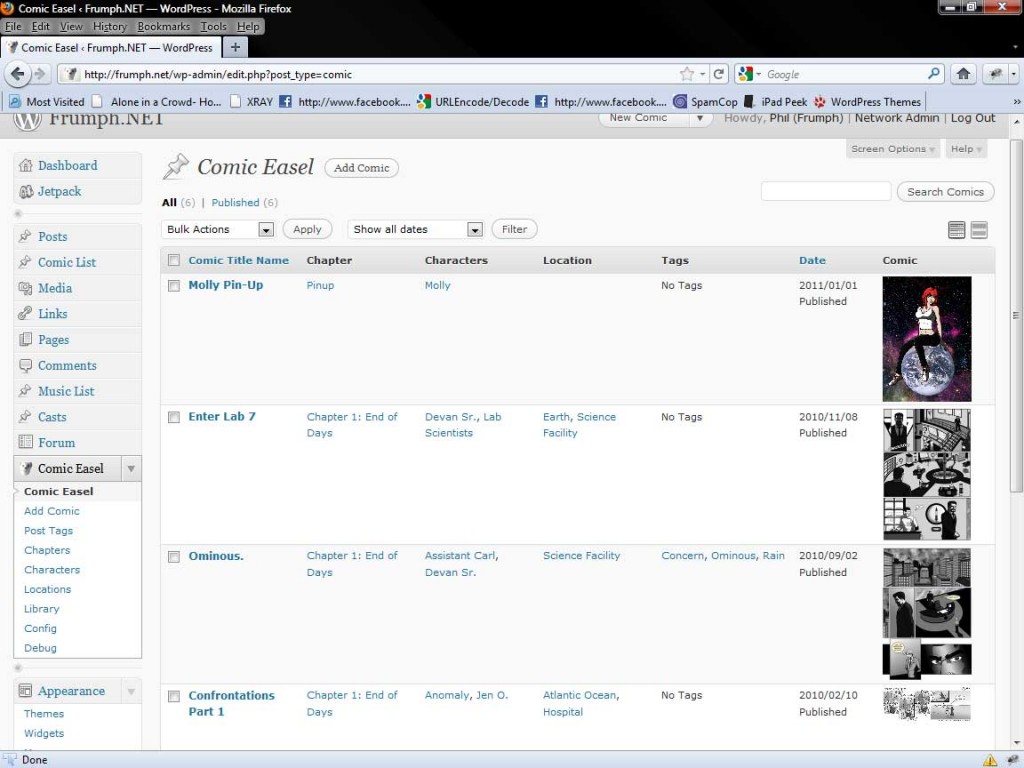Image resolution: width=1024 pixels, height=768 pixels.
Task: Bookmark this page with the star icon
Action: coord(687,74)
